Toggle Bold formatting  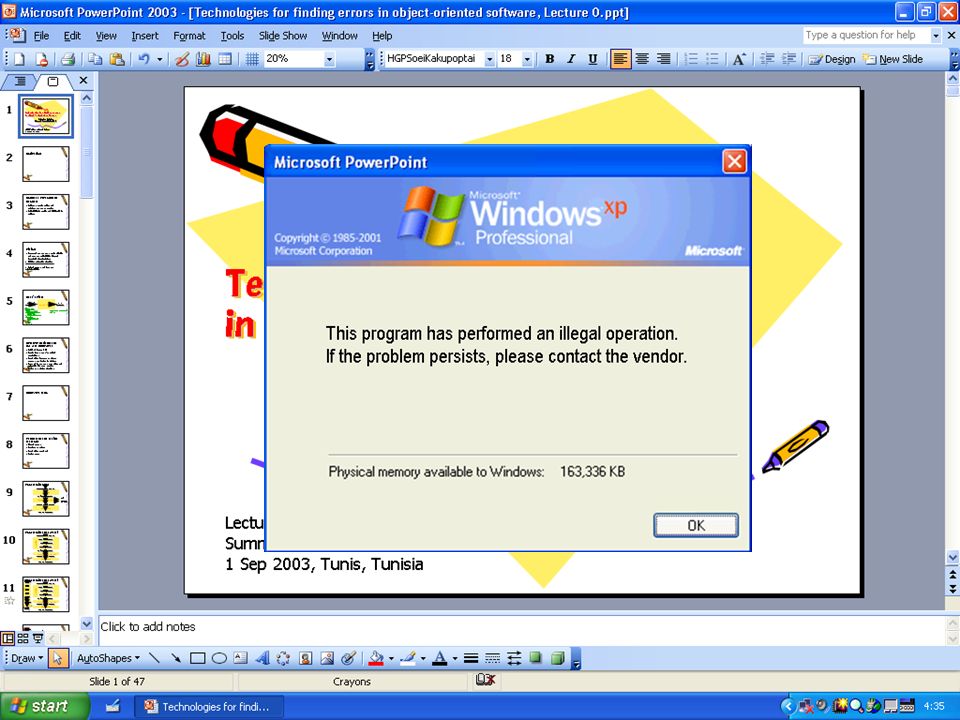click(x=550, y=59)
